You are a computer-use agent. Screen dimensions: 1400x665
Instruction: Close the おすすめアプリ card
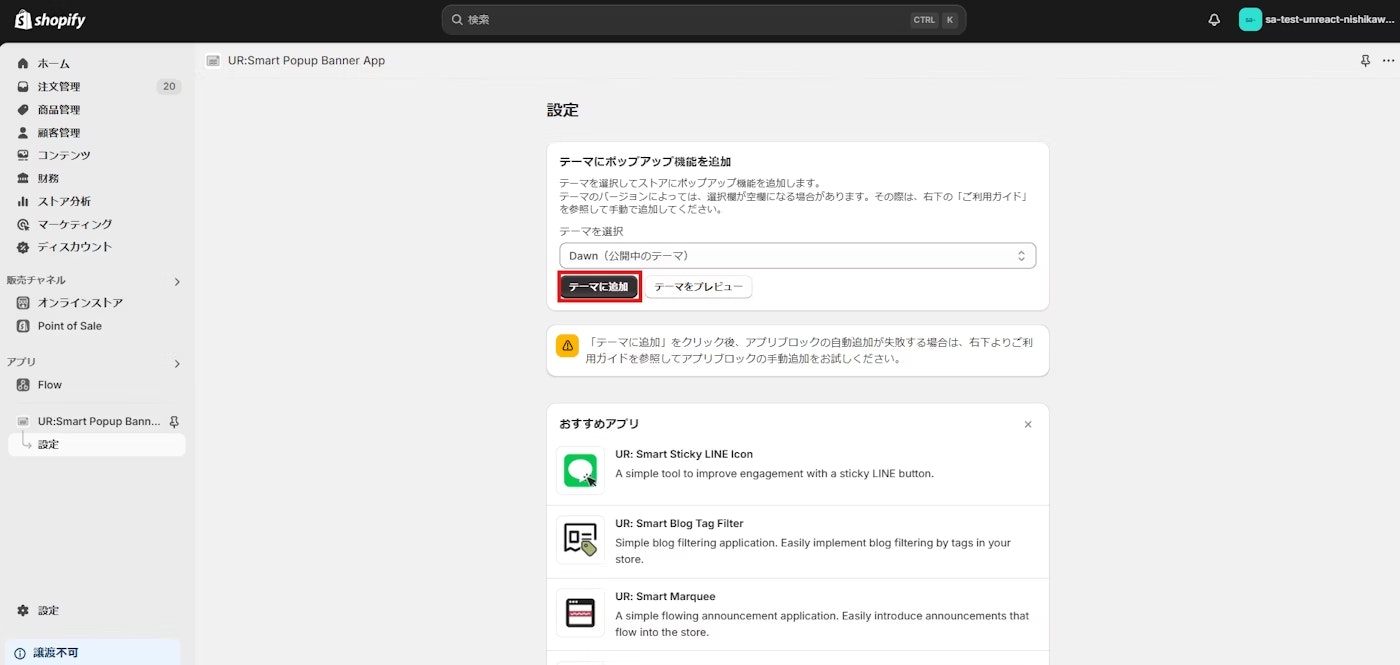(x=1028, y=425)
